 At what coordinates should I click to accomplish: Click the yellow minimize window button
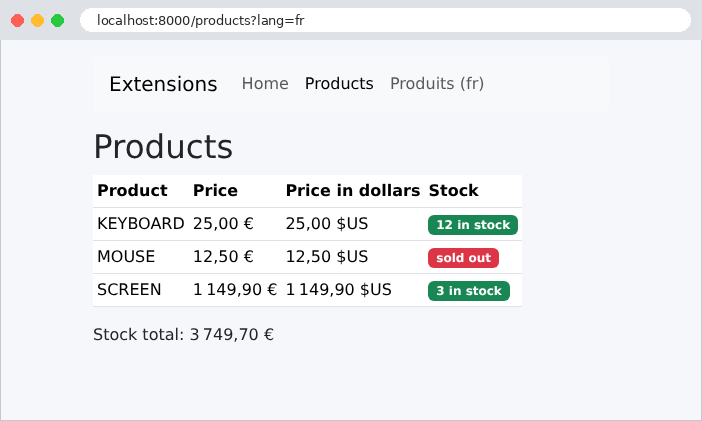pyautogui.click(x=38, y=21)
